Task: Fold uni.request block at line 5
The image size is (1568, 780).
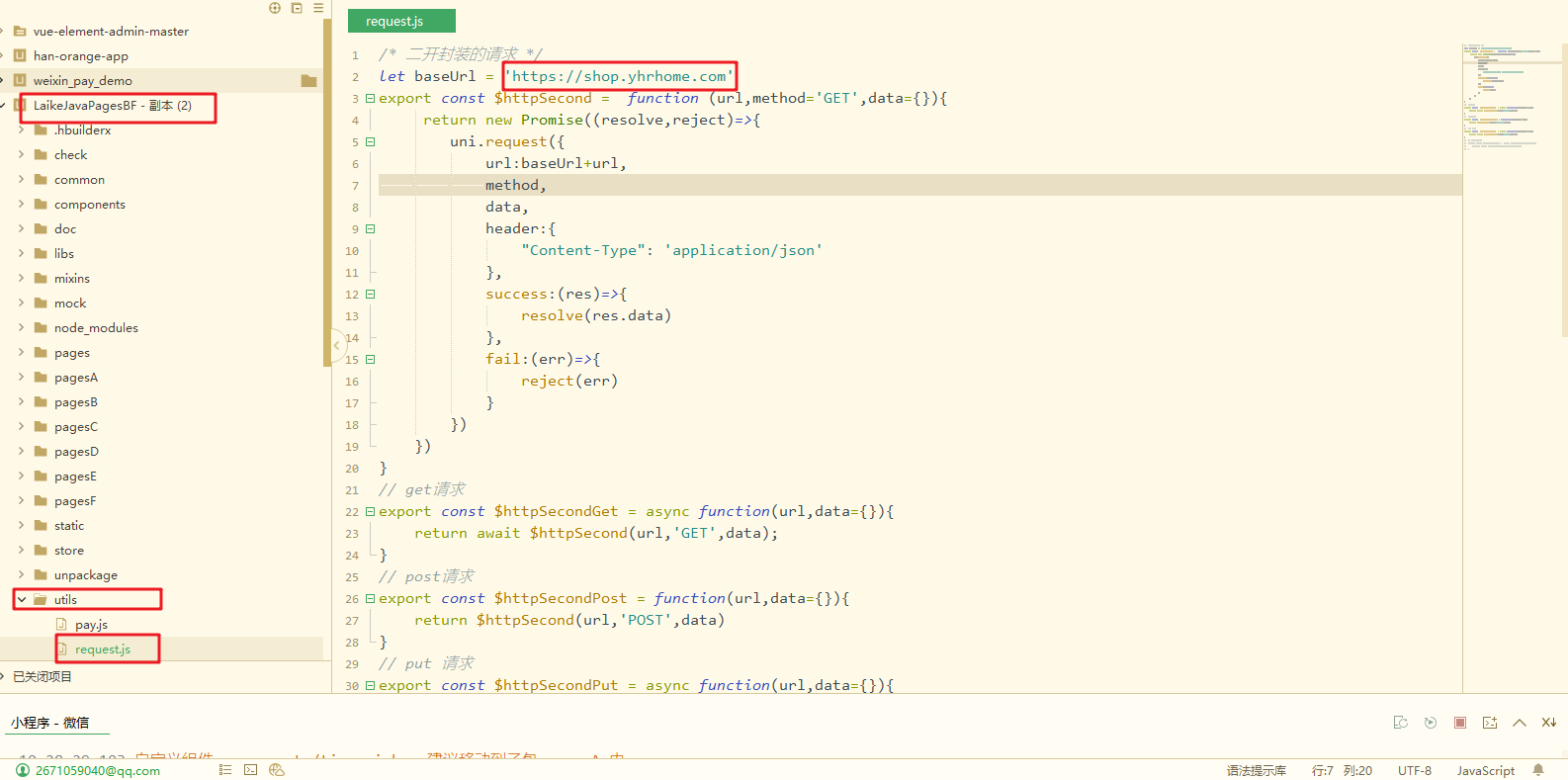Action: (370, 141)
